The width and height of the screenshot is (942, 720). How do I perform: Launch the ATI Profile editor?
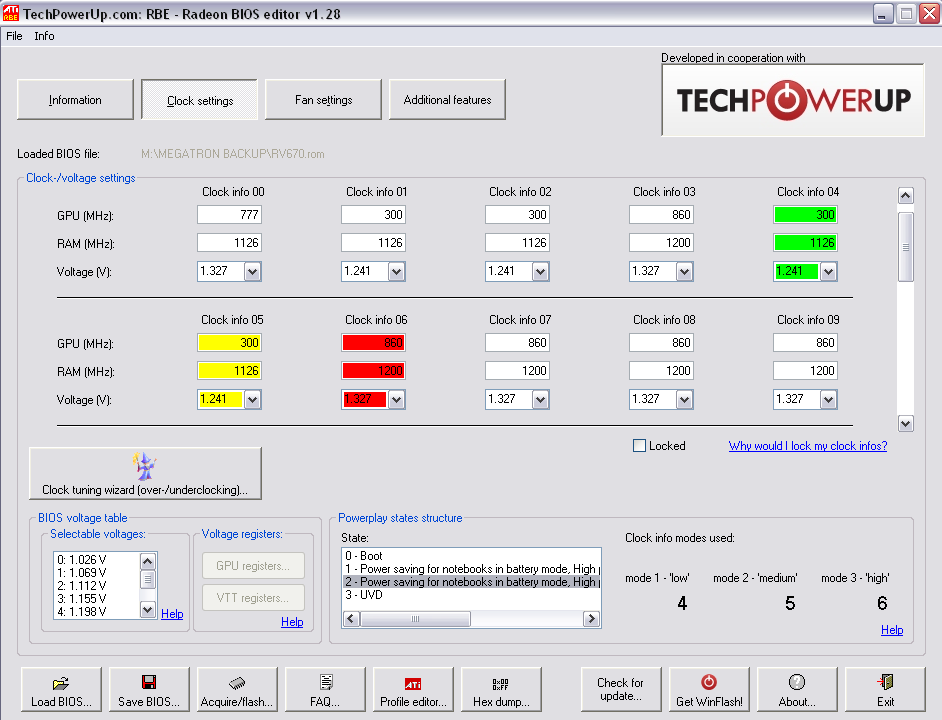point(413,690)
